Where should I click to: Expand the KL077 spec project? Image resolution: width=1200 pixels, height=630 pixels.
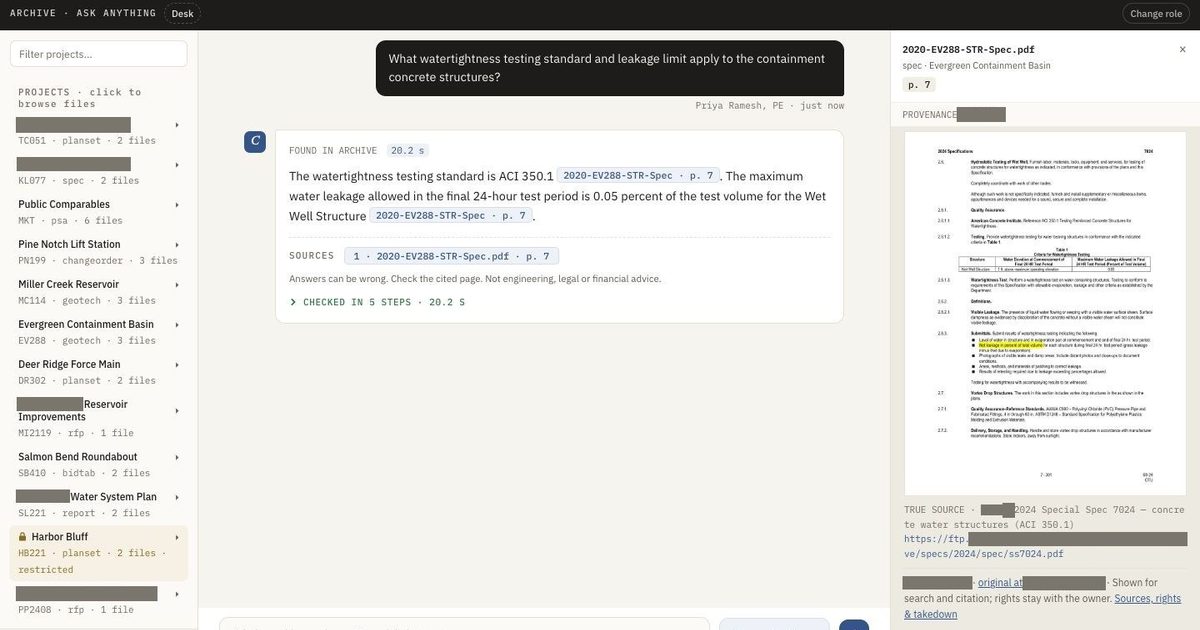pyautogui.click(x=177, y=165)
